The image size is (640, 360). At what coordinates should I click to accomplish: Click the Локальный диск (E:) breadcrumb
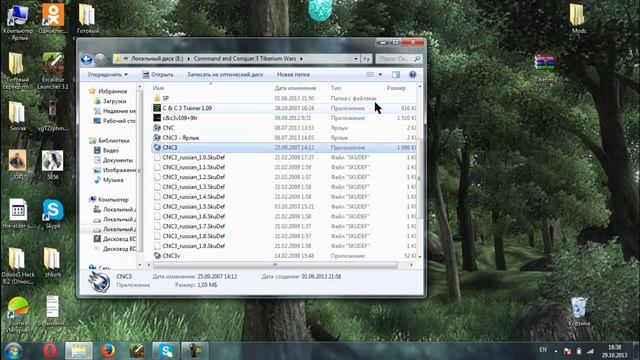pyautogui.click(x=157, y=59)
